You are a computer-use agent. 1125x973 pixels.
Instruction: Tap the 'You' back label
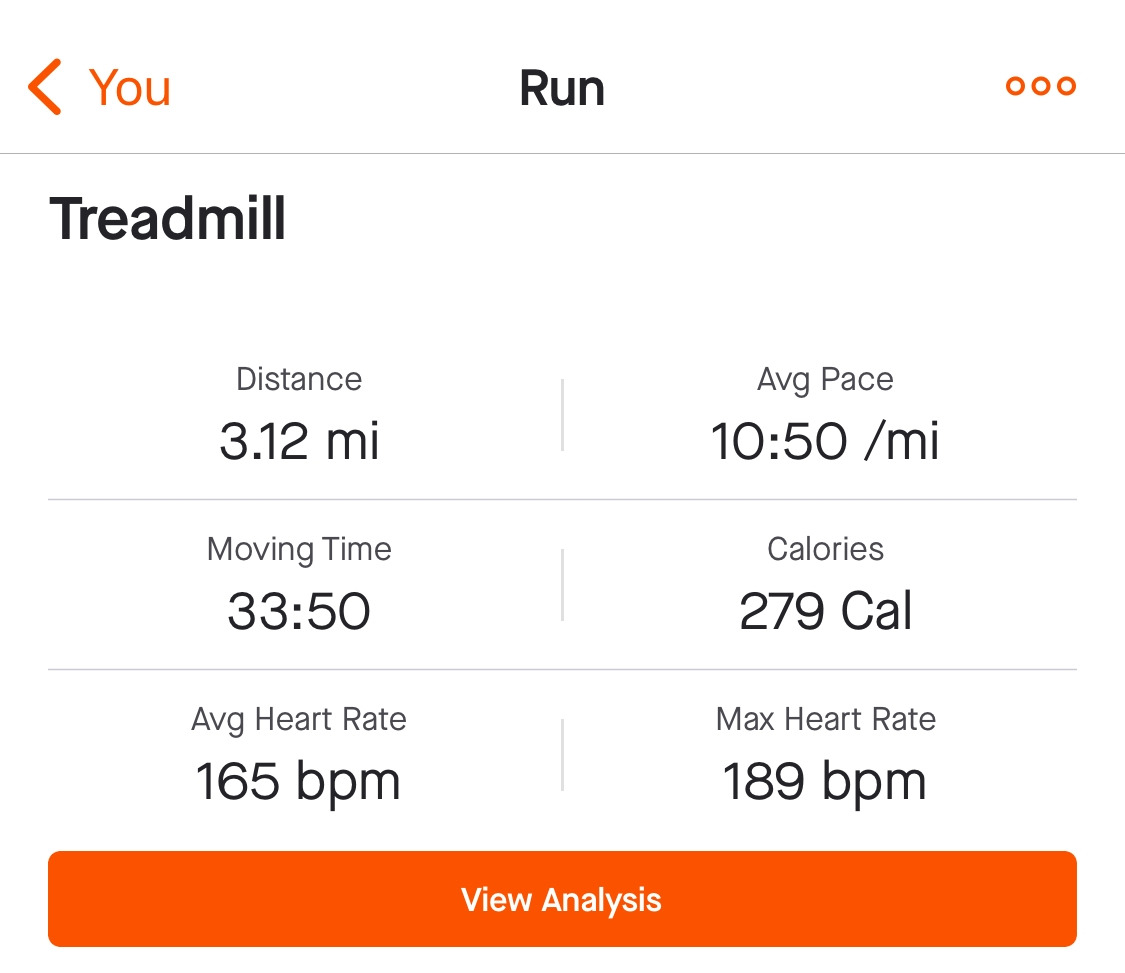(130, 87)
